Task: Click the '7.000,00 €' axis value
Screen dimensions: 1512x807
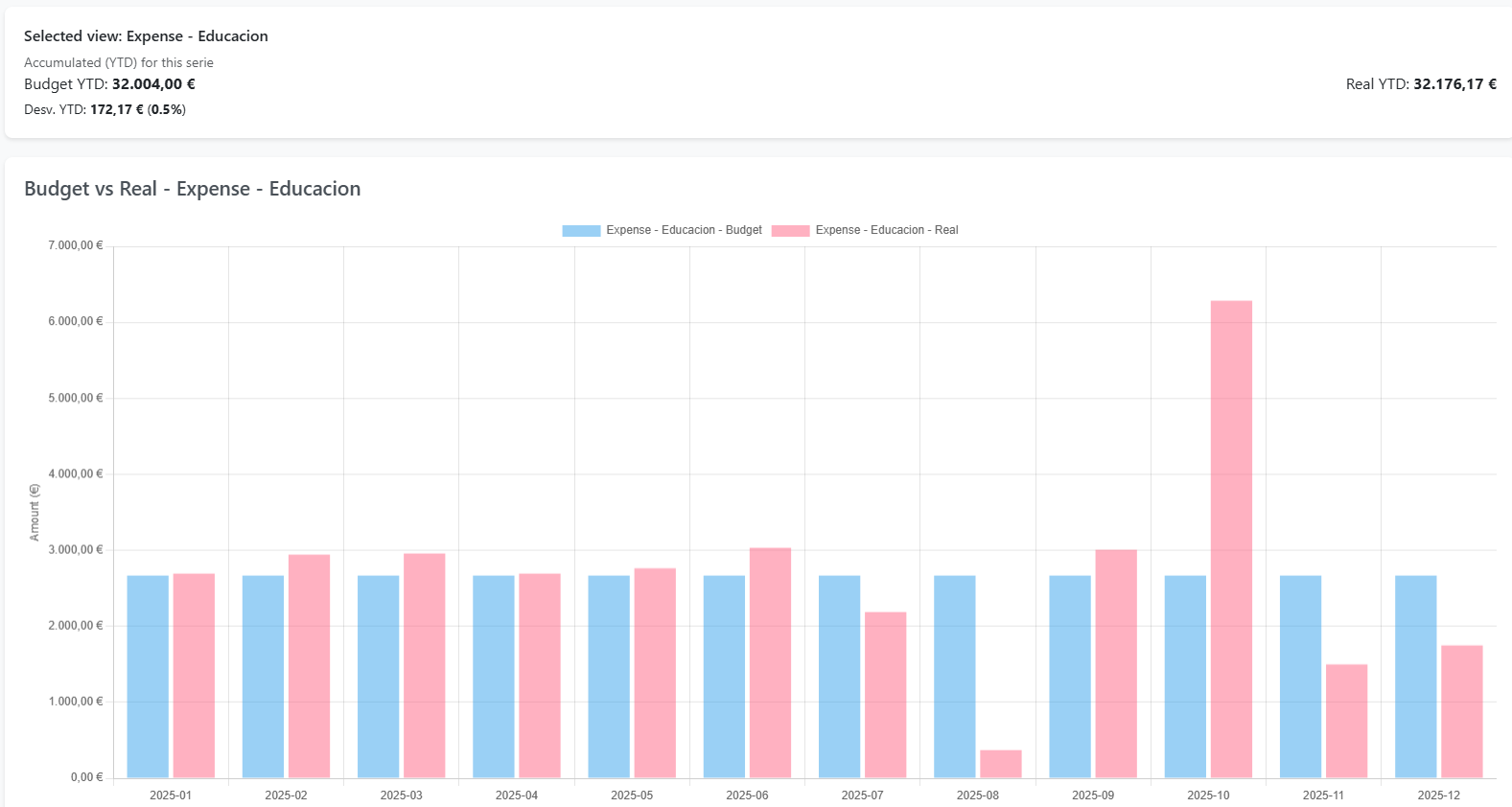Action: point(76,246)
